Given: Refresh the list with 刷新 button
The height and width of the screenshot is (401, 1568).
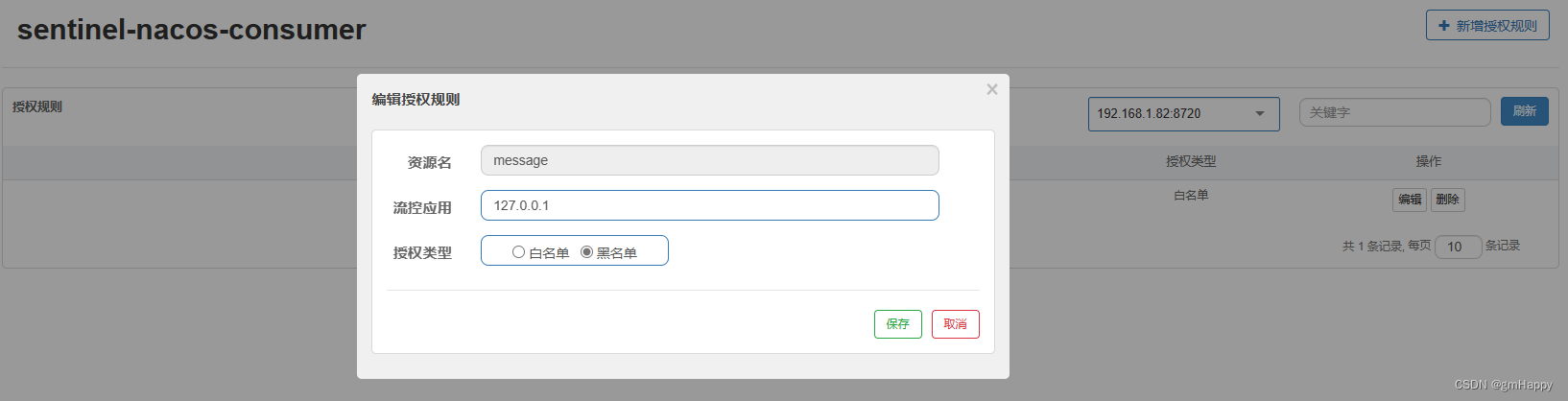Looking at the screenshot, I should coord(1525,111).
